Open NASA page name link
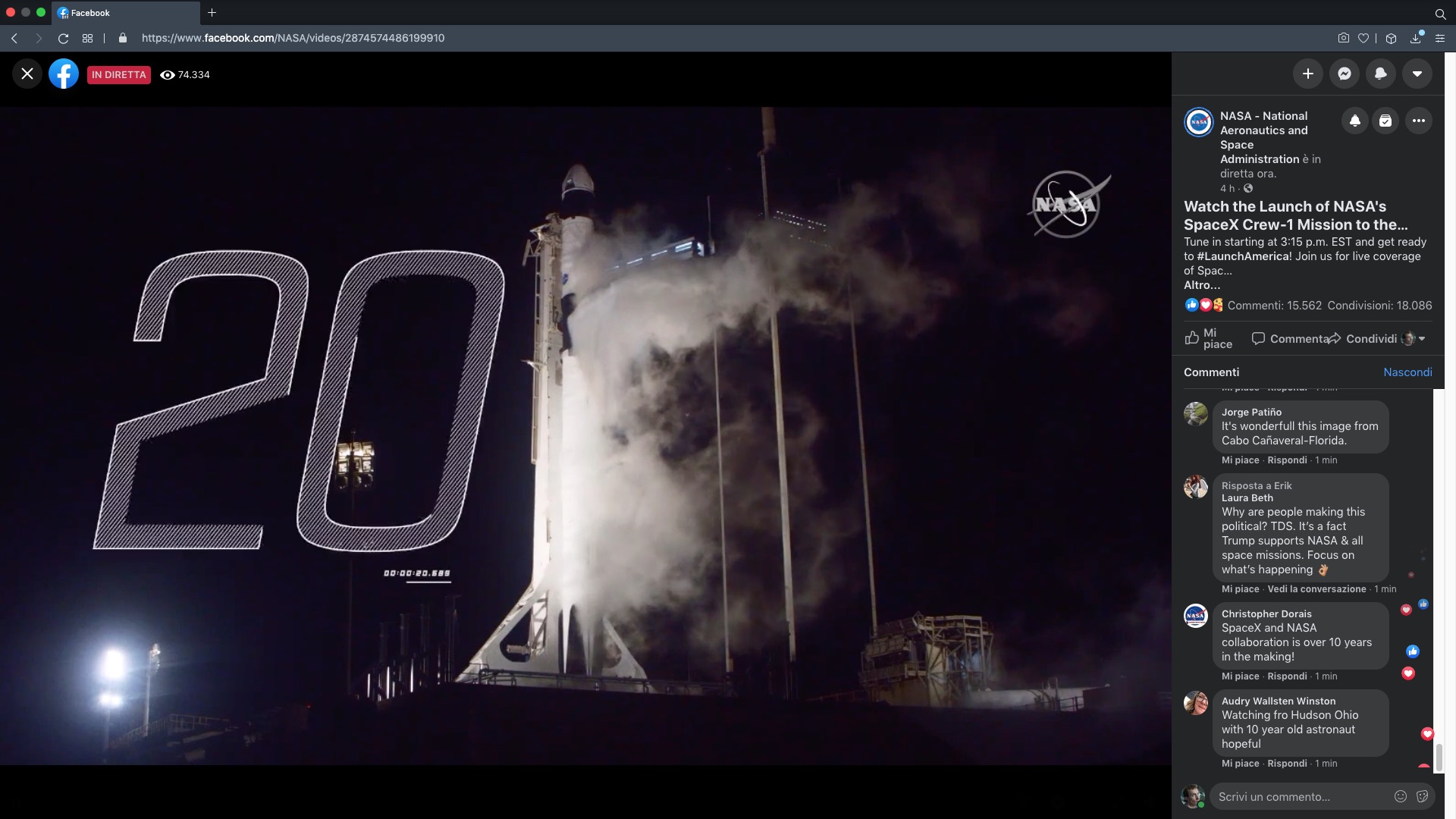This screenshot has height=819, width=1456. point(1263,137)
